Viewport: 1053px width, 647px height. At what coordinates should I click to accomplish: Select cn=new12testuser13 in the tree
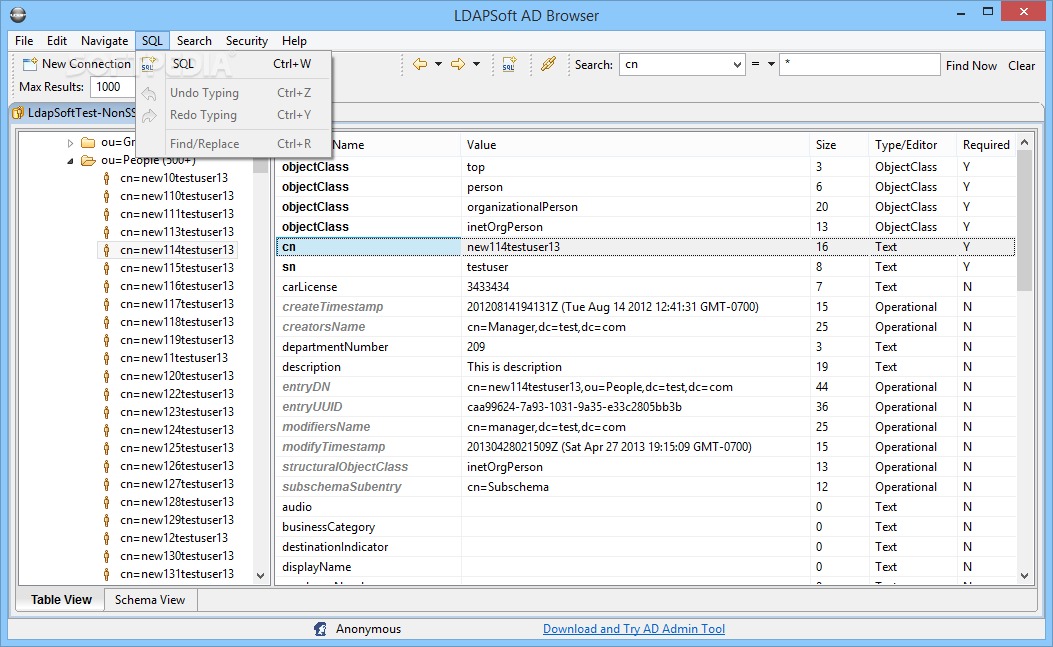pos(174,538)
